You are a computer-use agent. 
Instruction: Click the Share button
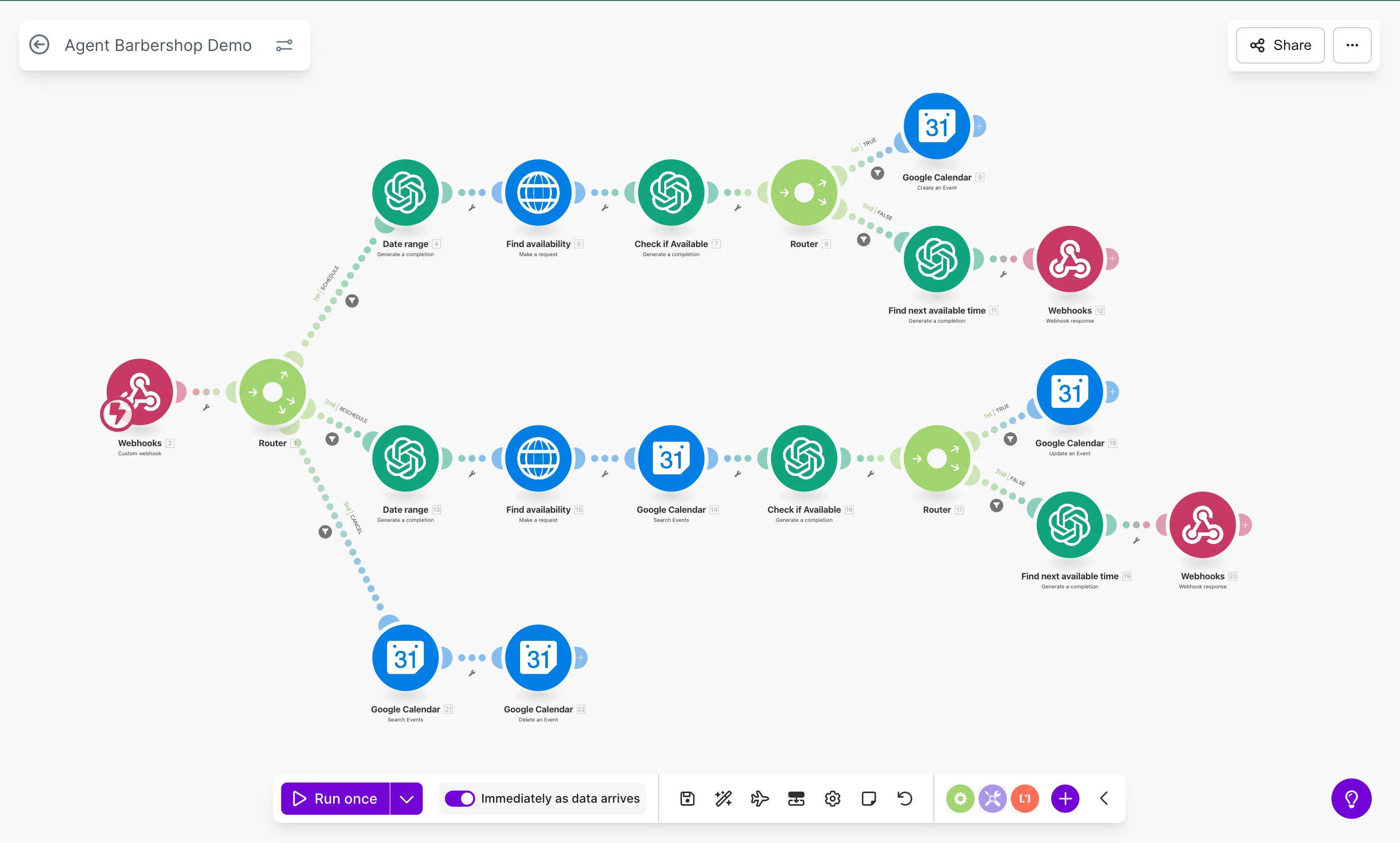pyautogui.click(x=1280, y=45)
